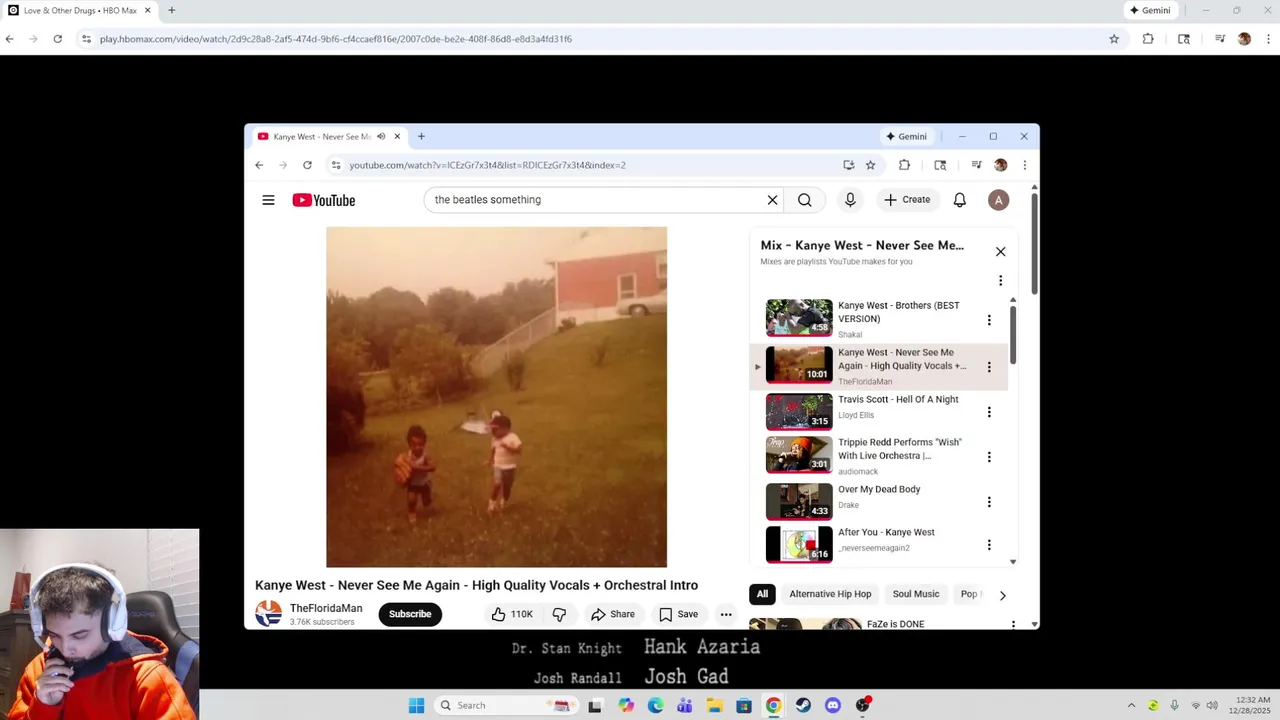Like the video with thumbs up

click(x=512, y=614)
